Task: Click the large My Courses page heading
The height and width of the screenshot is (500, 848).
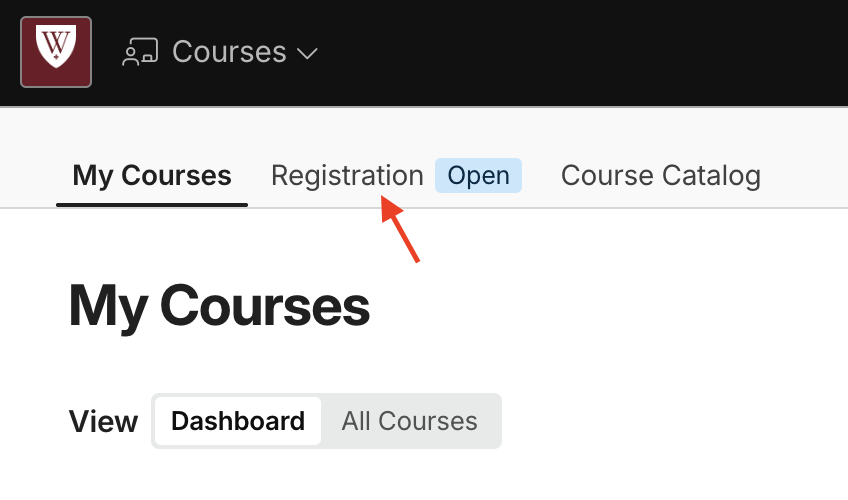Action: pos(219,306)
